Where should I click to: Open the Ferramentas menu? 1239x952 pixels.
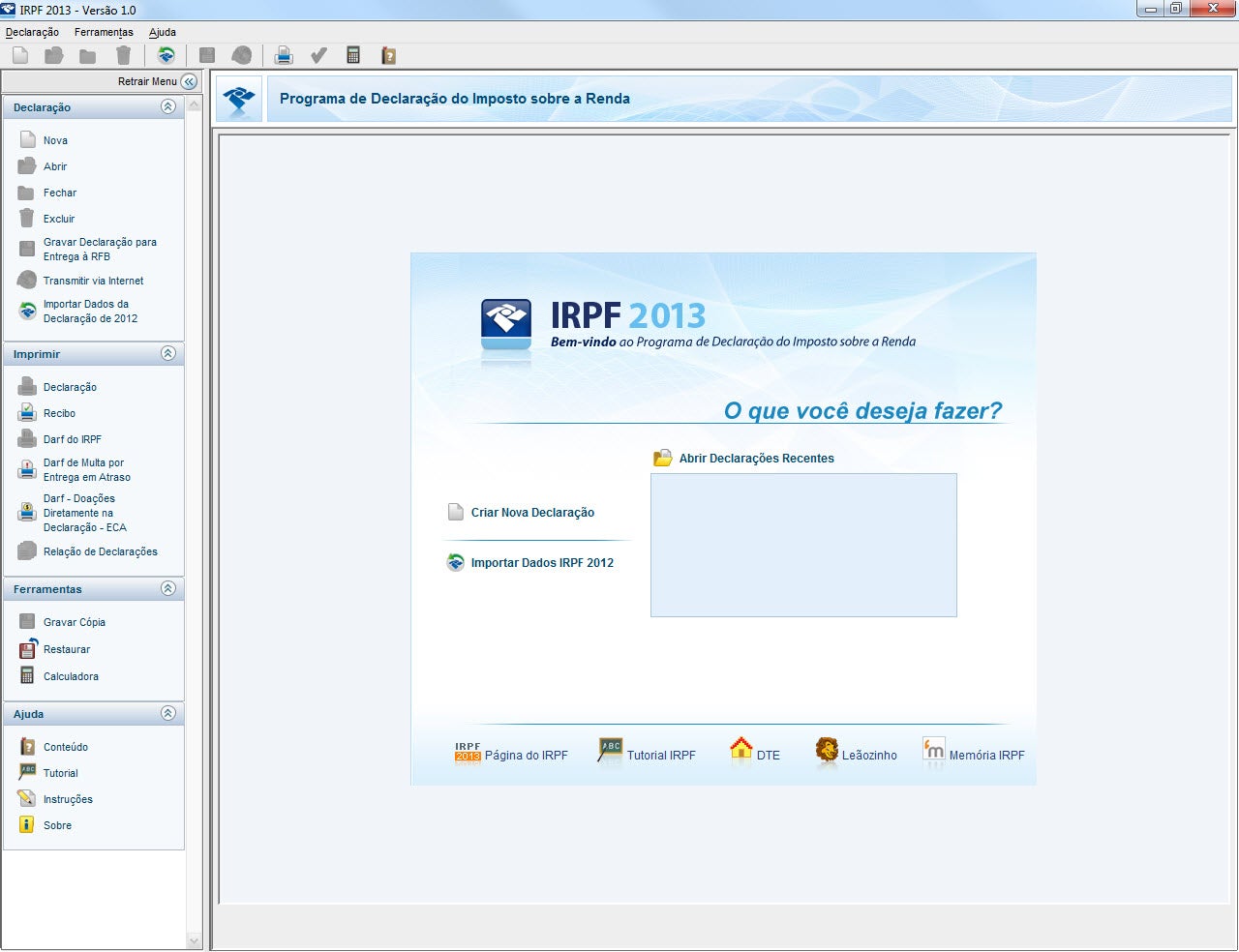pos(104,32)
